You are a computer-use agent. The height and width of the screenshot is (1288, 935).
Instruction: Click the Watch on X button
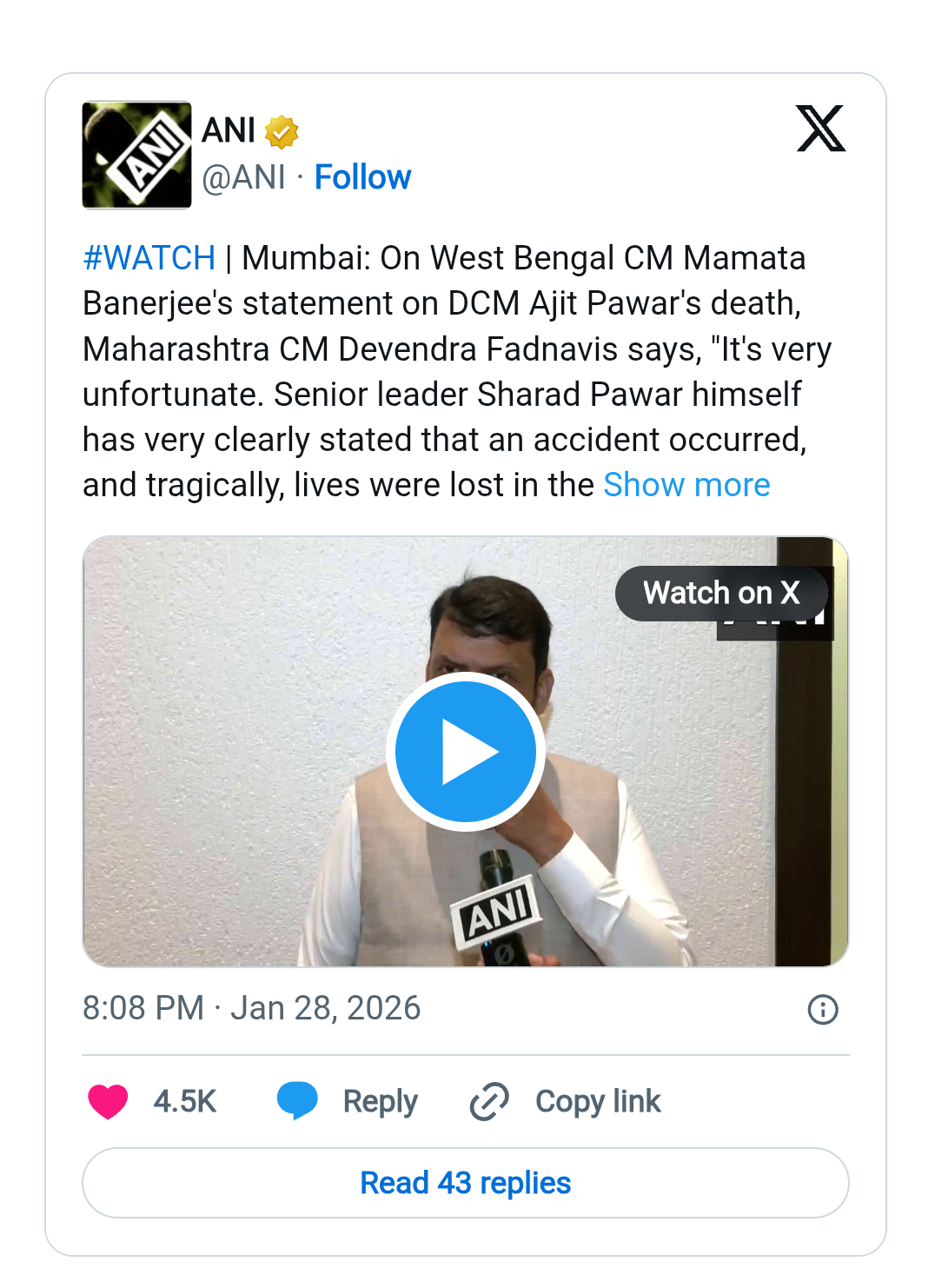pyautogui.click(x=721, y=594)
